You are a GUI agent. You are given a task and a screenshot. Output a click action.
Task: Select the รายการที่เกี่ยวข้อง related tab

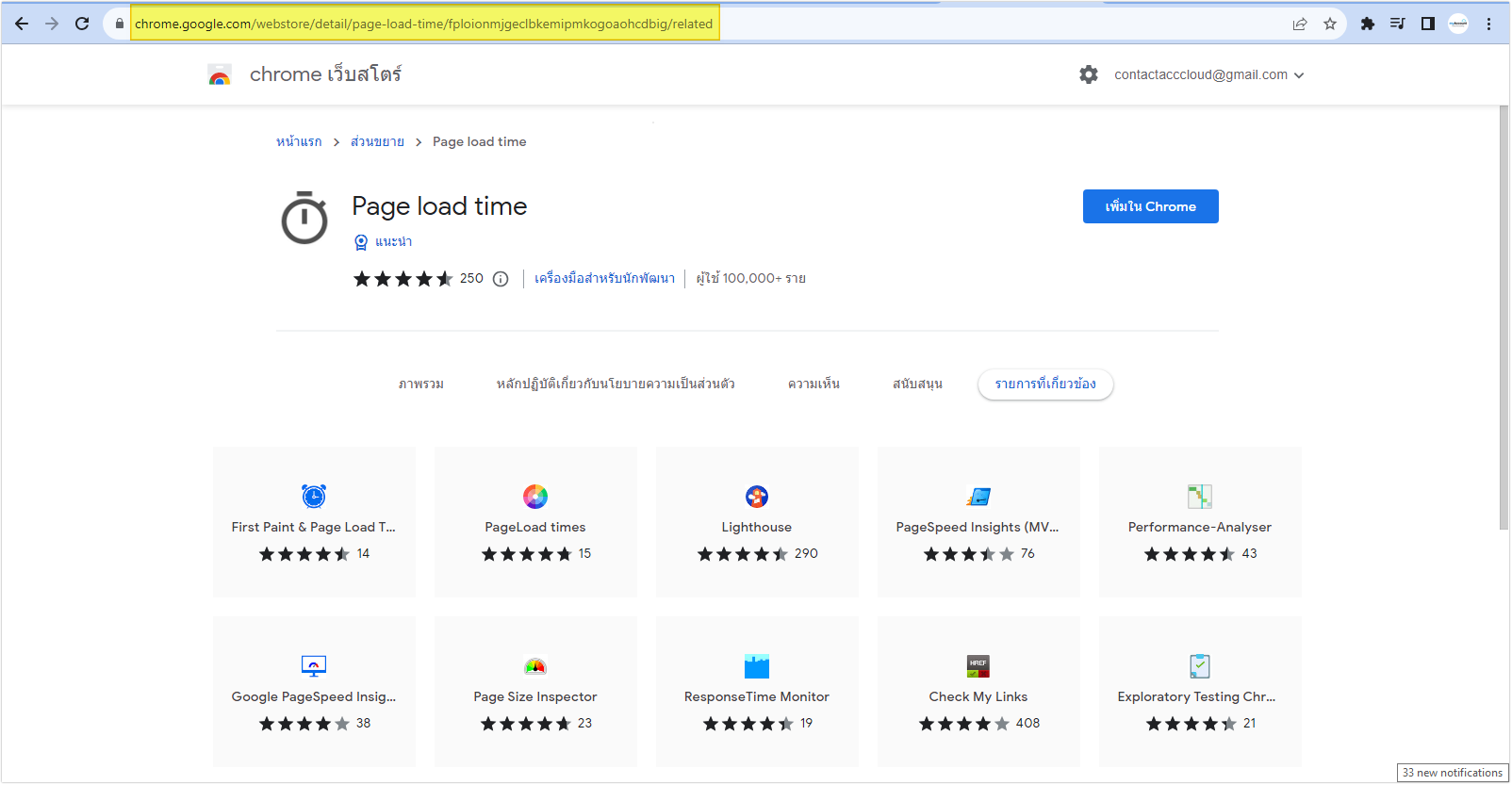pos(1045,384)
